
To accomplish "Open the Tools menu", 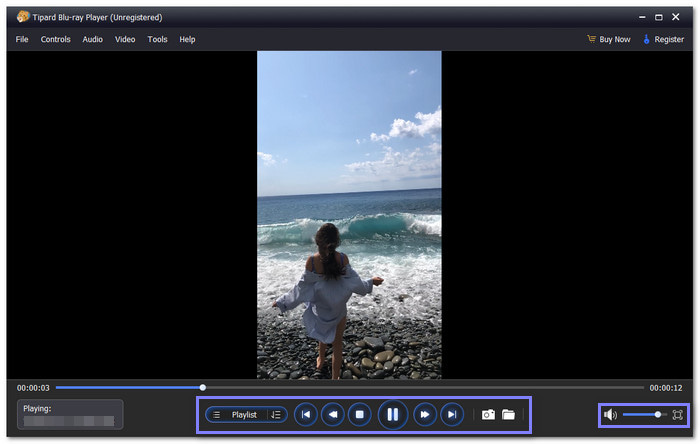I will coord(157,39).
